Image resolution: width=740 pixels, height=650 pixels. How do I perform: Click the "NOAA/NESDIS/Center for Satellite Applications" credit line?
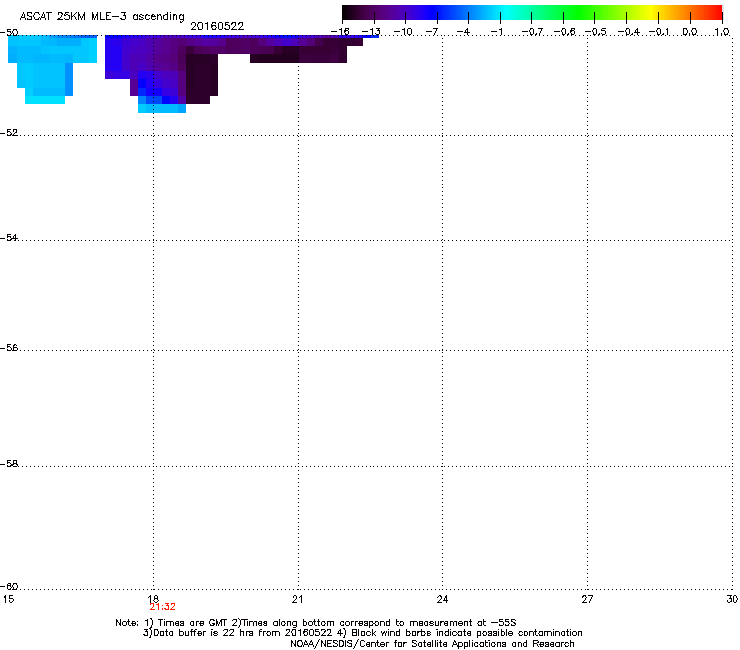432,644
